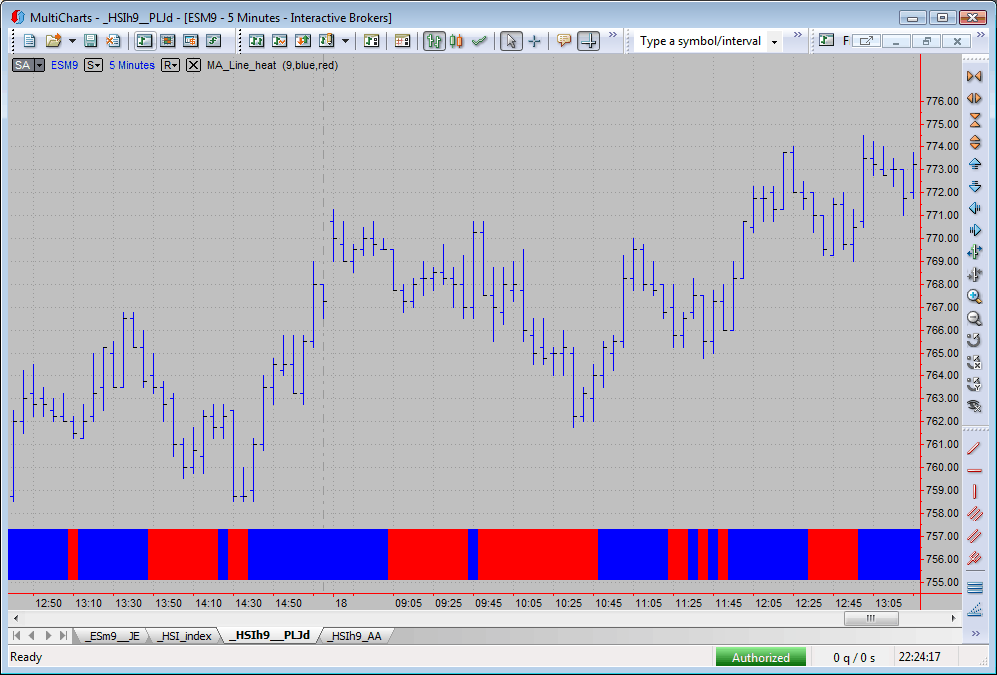
Task: Switch to the _ESm9__JE workspace tab
Action: (x=111, y=636)
